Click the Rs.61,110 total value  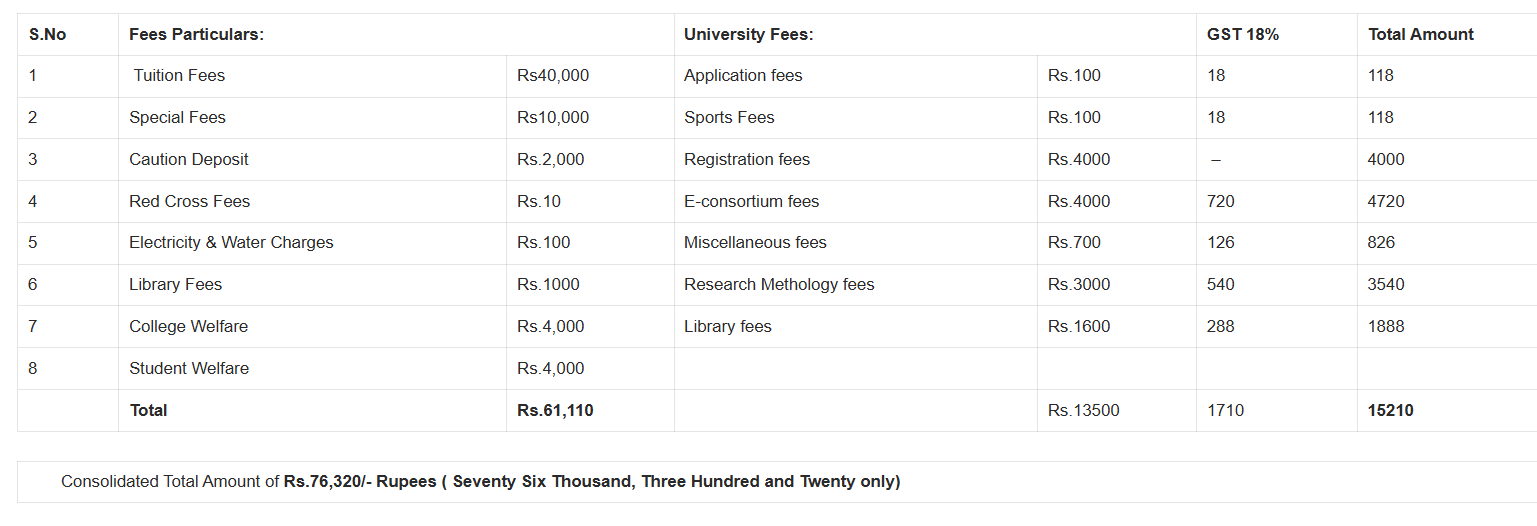[x=555, y=411]
